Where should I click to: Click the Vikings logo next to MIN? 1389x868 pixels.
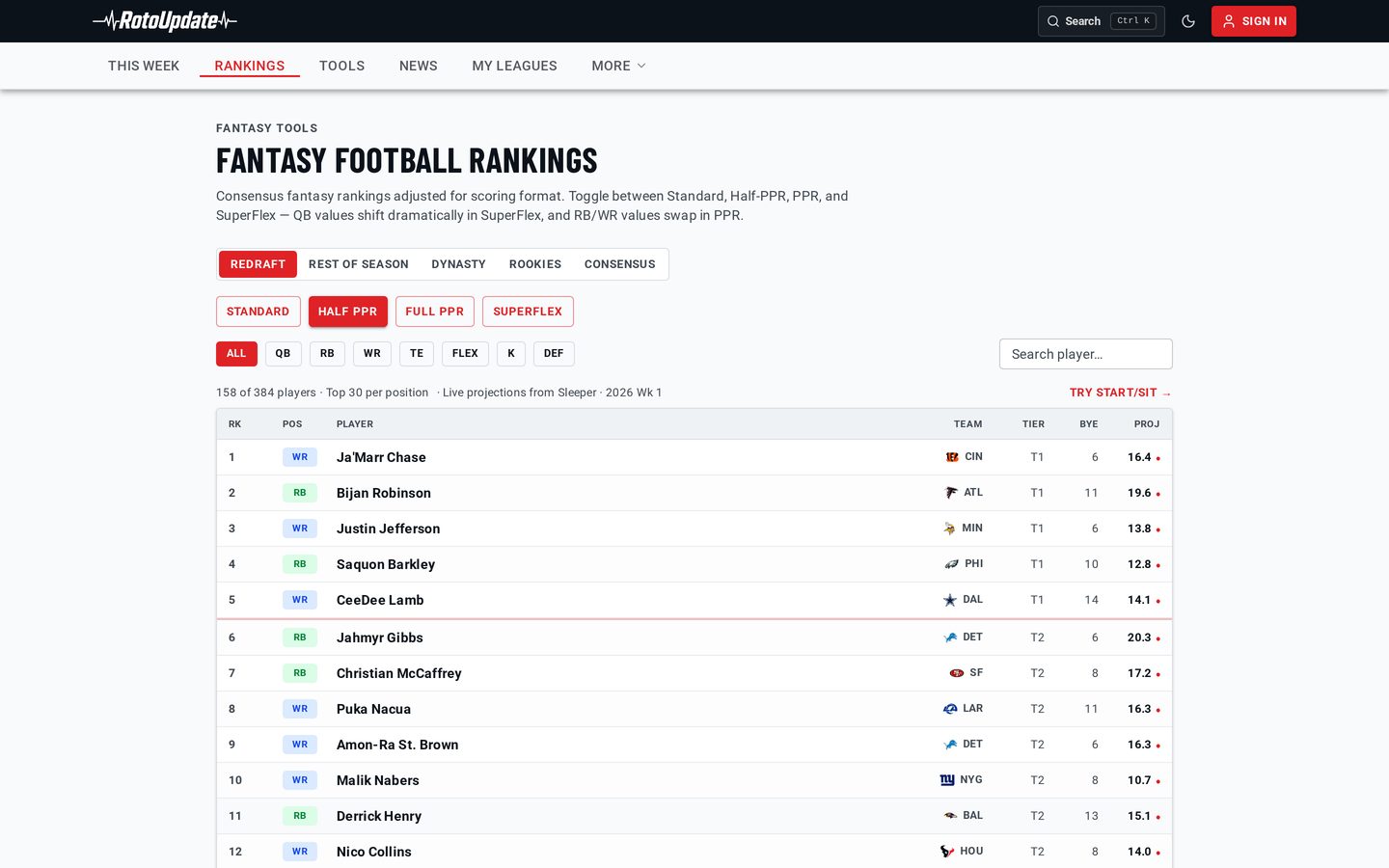949,529
